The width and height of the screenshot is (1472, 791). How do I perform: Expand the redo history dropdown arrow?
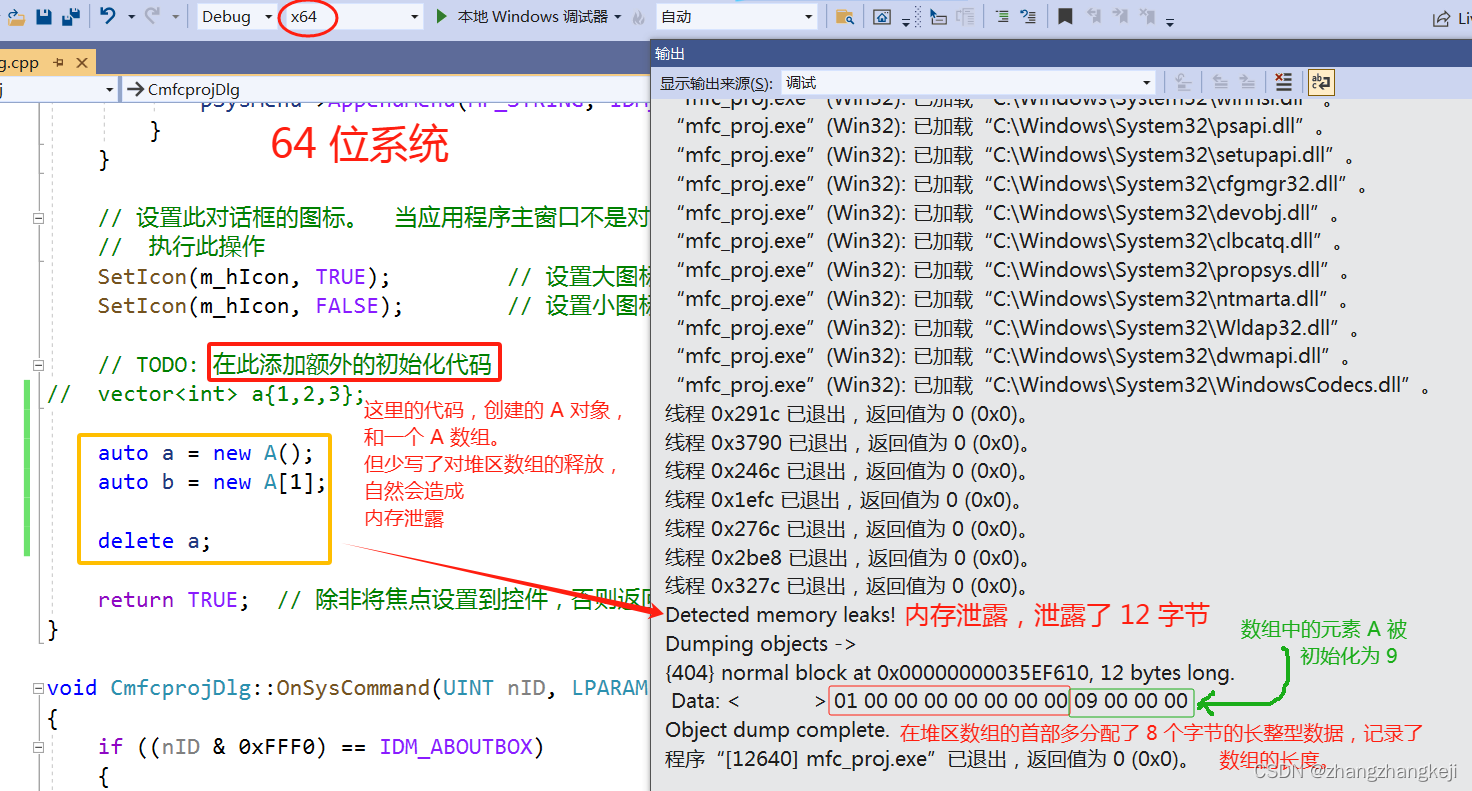pos(175,17)
